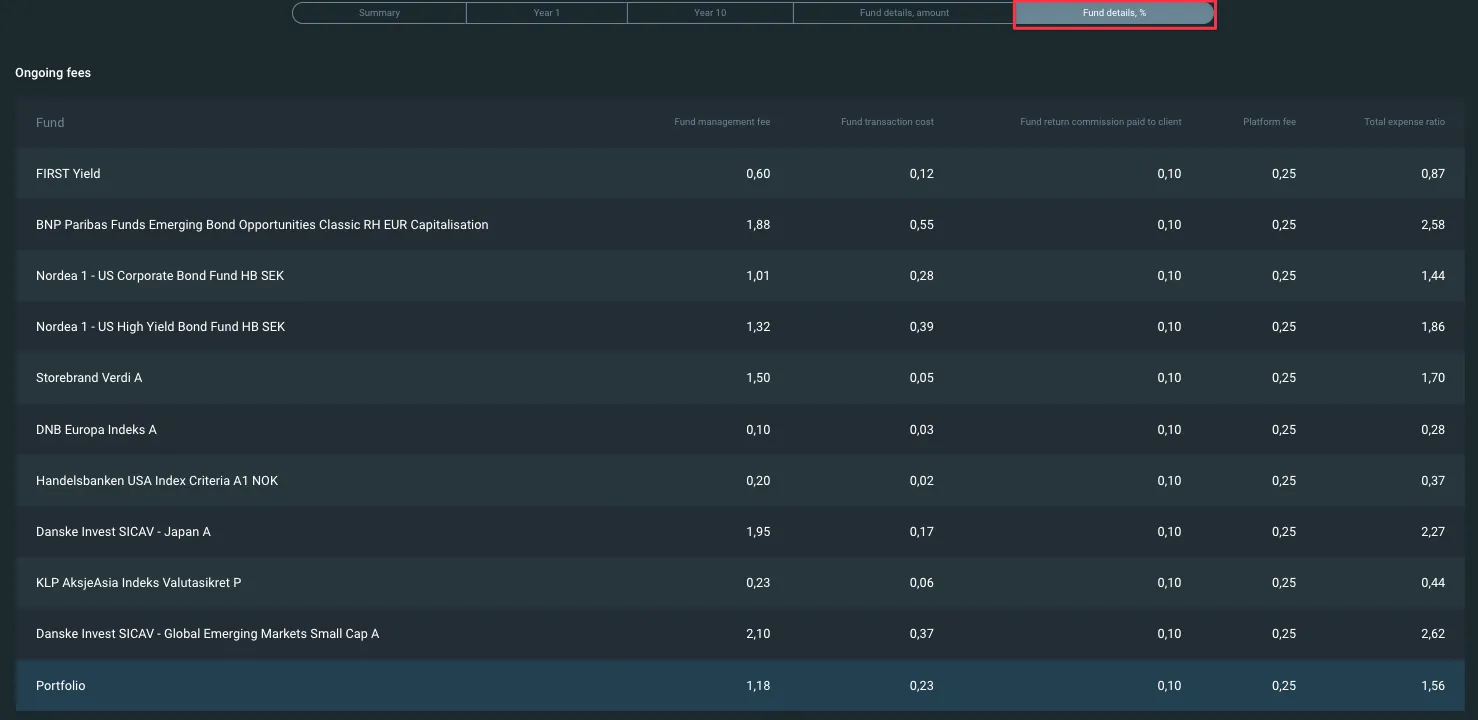Click Storebrand Verdi A transaction cost 0,05
Screen dimensions: 1478x720
(x=922, y=378)
